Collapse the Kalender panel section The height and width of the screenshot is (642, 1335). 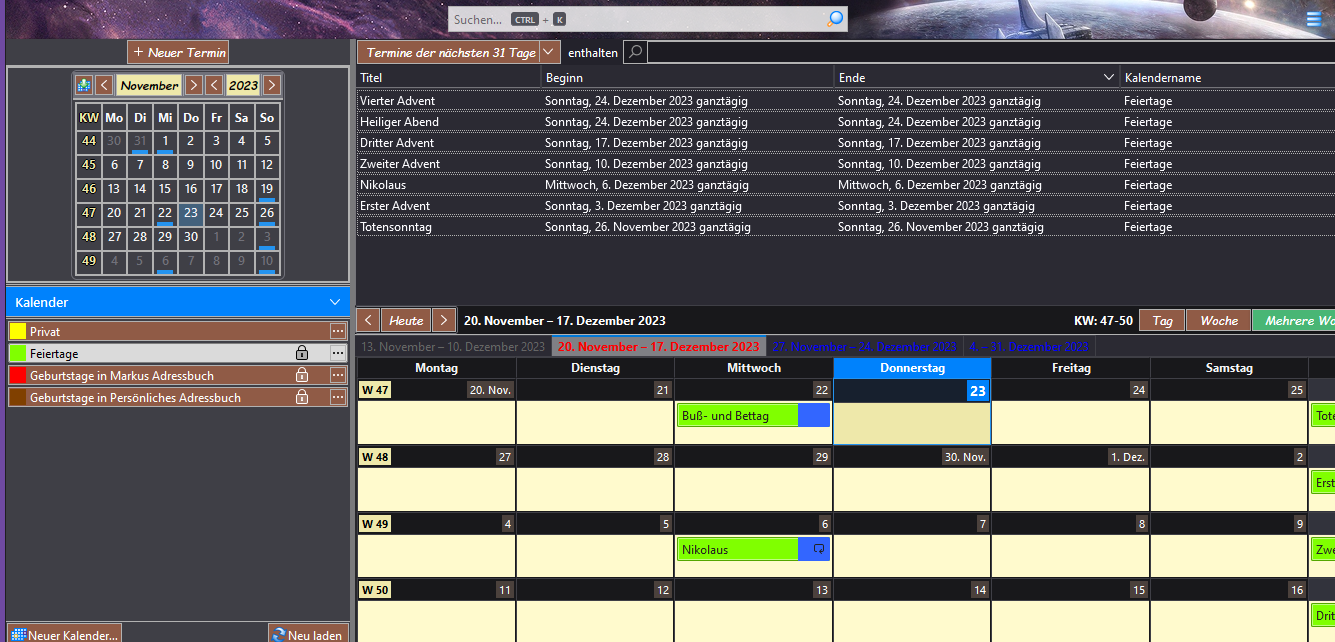[x=335, y=302]
